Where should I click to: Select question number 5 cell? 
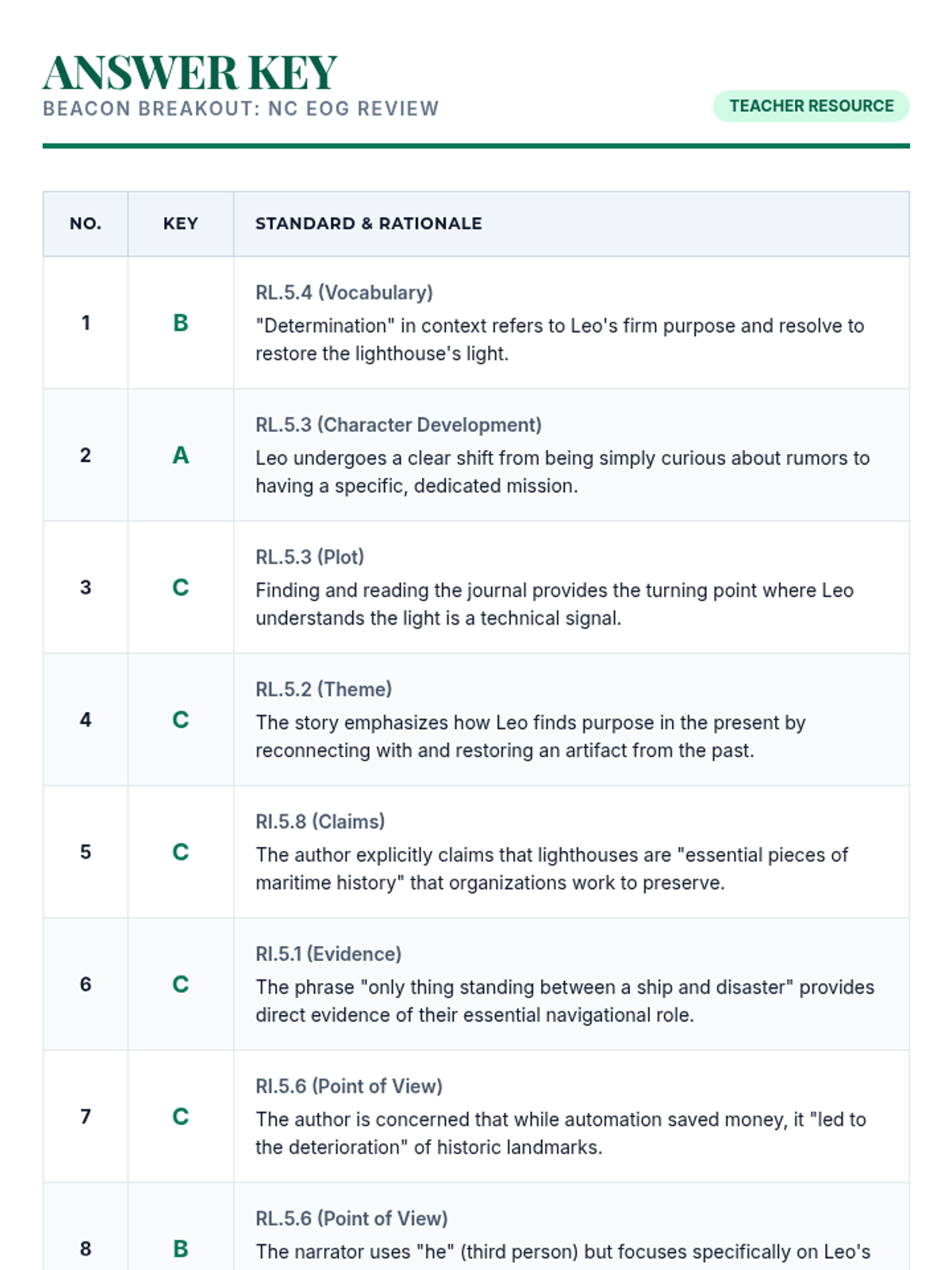[x=86, y=852]
